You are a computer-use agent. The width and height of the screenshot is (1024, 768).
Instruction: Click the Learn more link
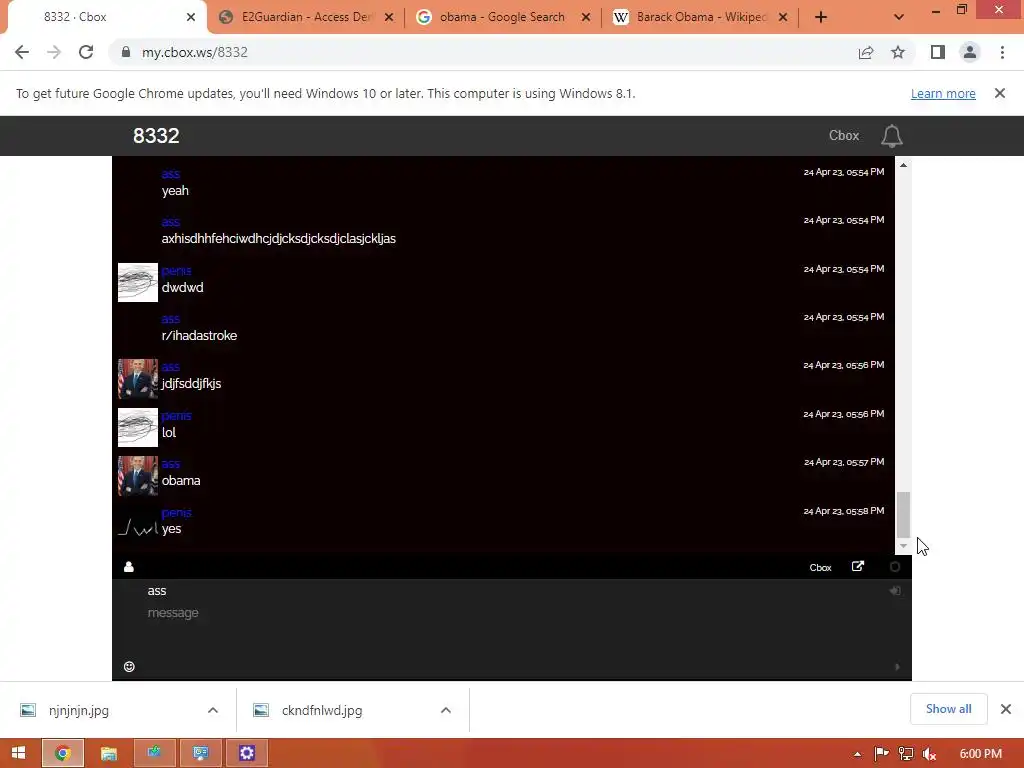tap(943, 93)
